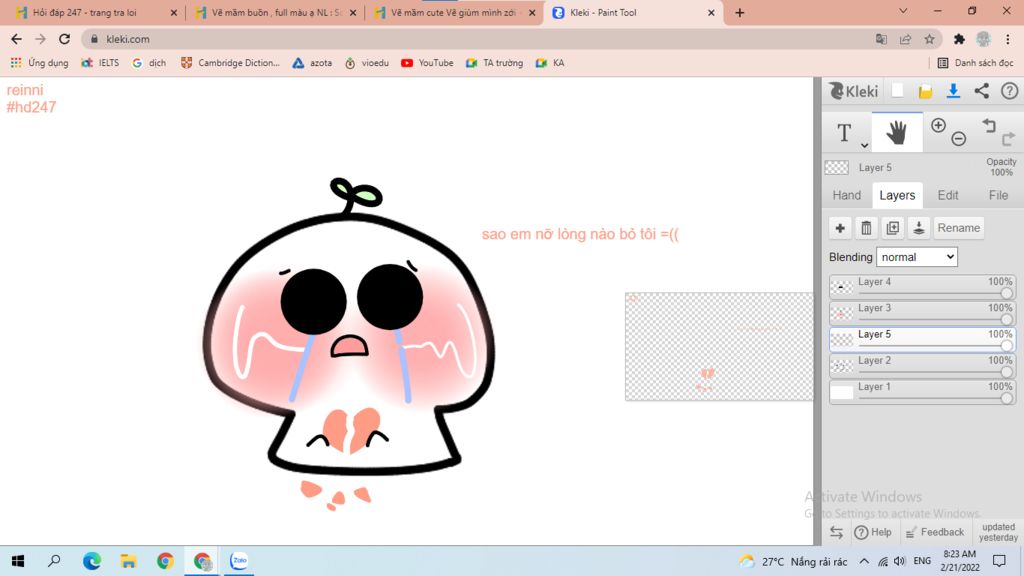
Task: Click Layer 5 opacity slider handle
Action: click(x=1006, y=346)
